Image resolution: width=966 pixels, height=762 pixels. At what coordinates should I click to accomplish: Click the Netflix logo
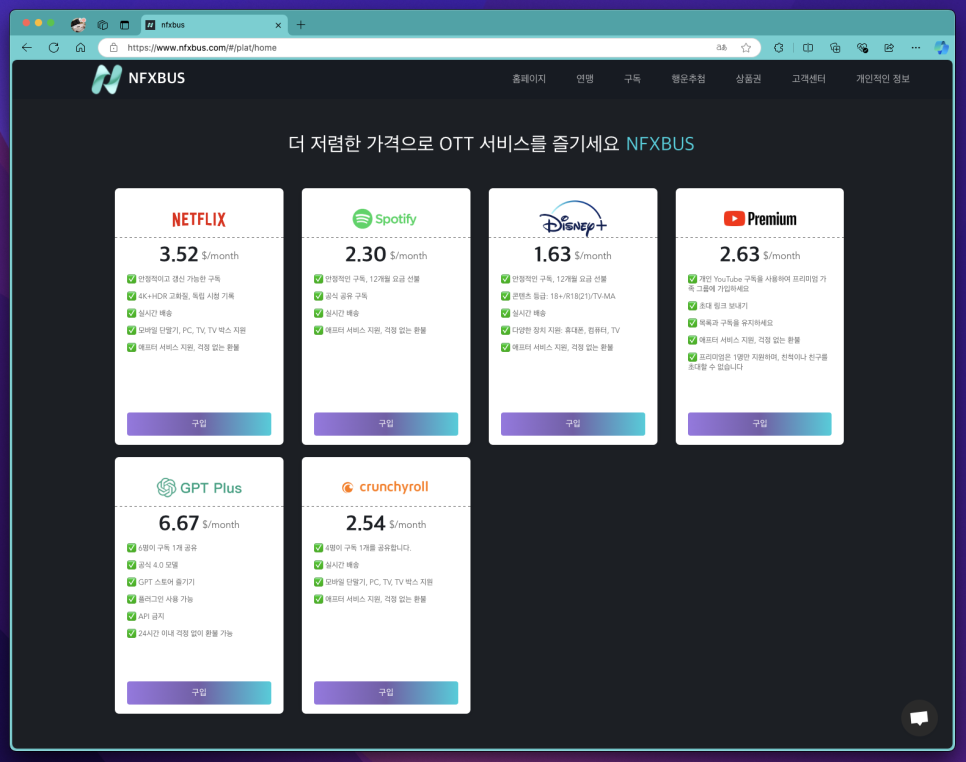[198, 219]
